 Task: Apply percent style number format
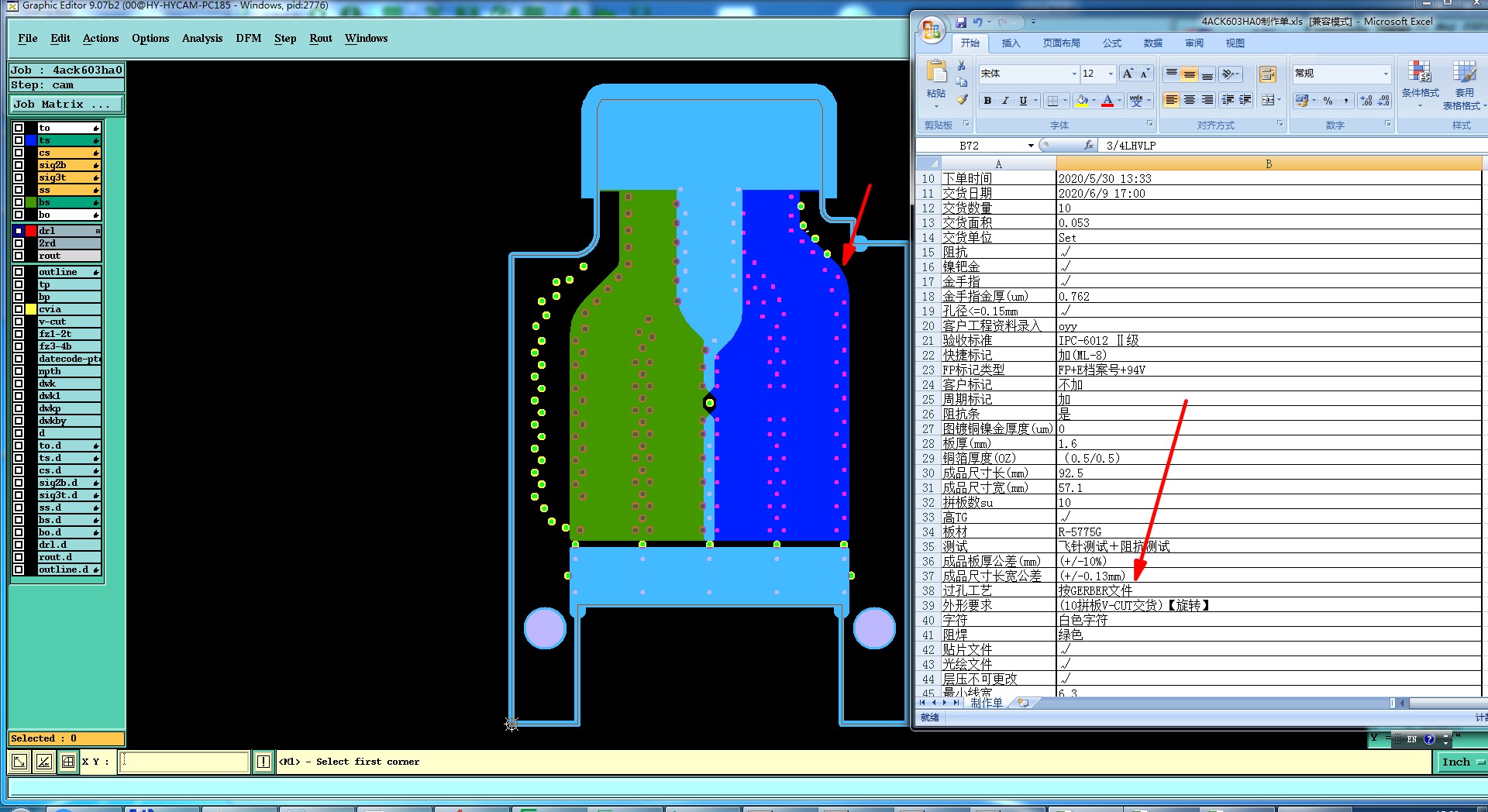[1328, 101]
